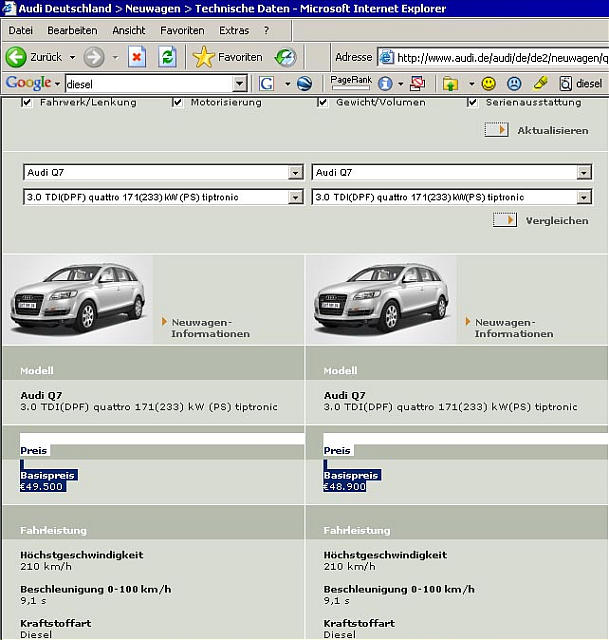Viewport: 609px width, 640px height.
Task: Click the Vergleichen button
Action: click(541, 220)
